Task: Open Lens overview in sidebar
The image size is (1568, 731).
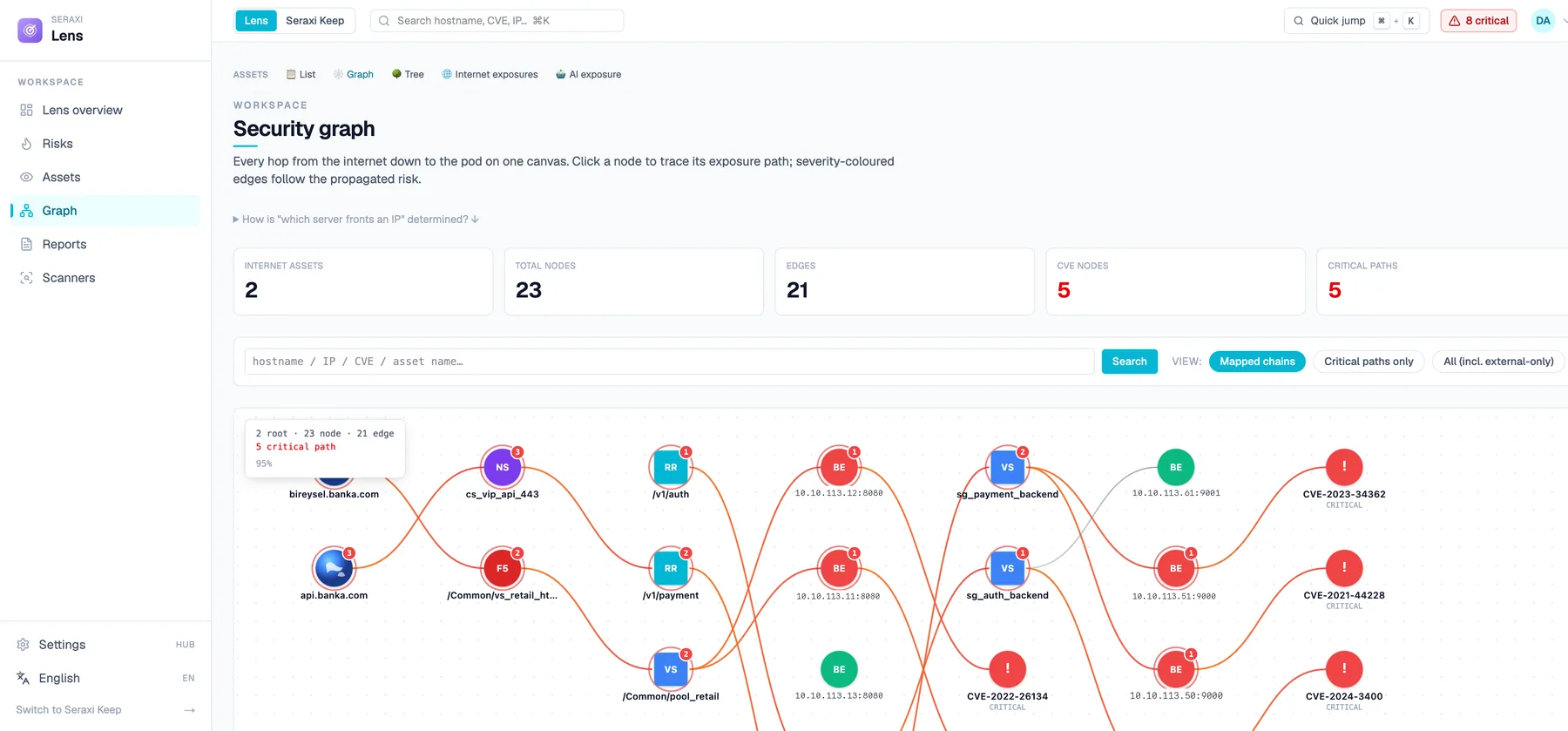Action: pyautogui.click(x=105, y=110)
